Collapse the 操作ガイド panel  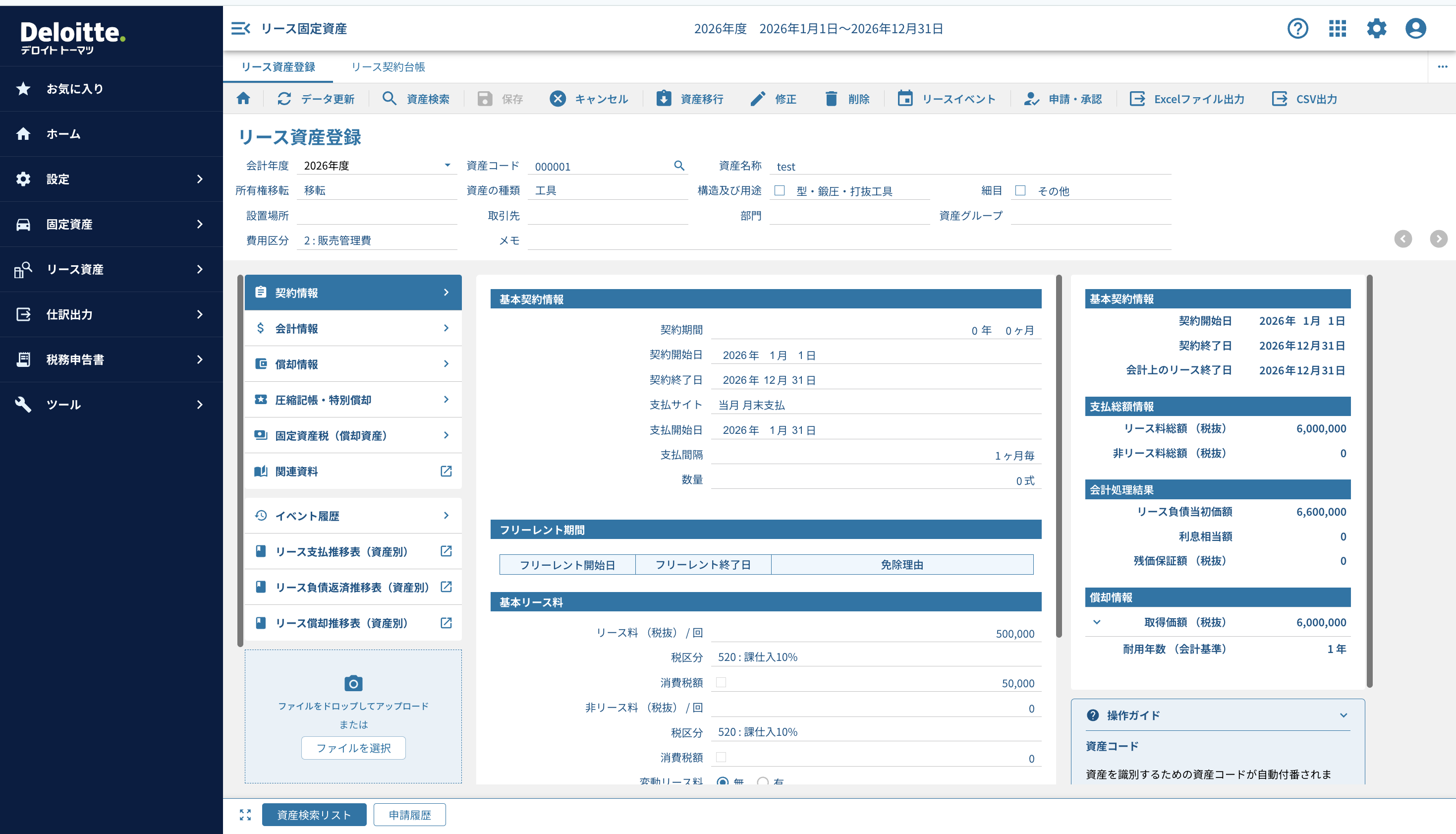[1344, 715]
